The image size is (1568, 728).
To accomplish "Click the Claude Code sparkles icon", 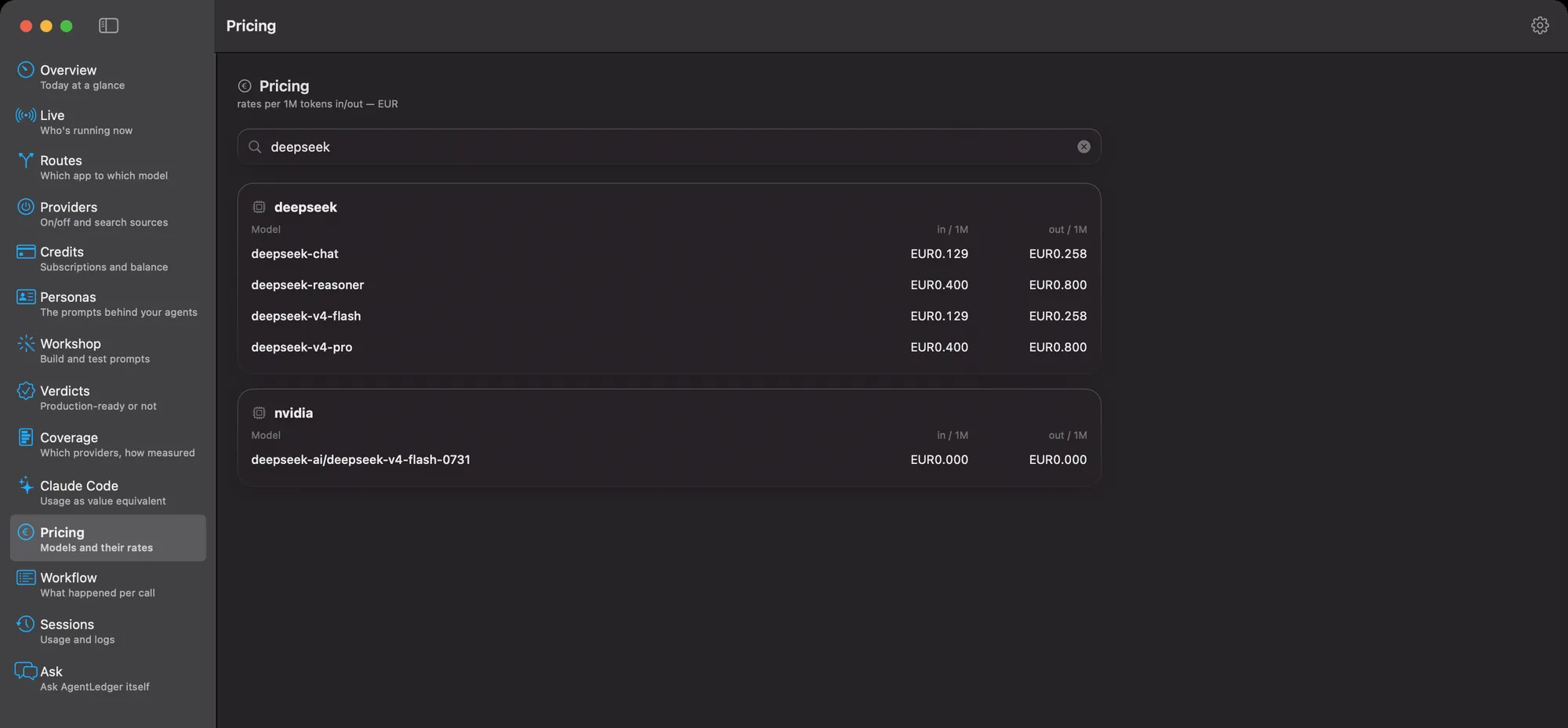I will click(x=26, y=484).
